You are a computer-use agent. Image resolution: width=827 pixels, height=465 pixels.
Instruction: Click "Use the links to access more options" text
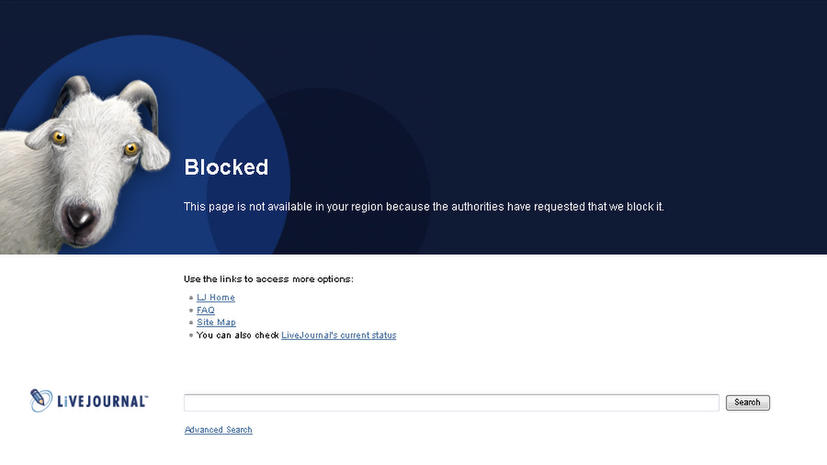(268, 279)
